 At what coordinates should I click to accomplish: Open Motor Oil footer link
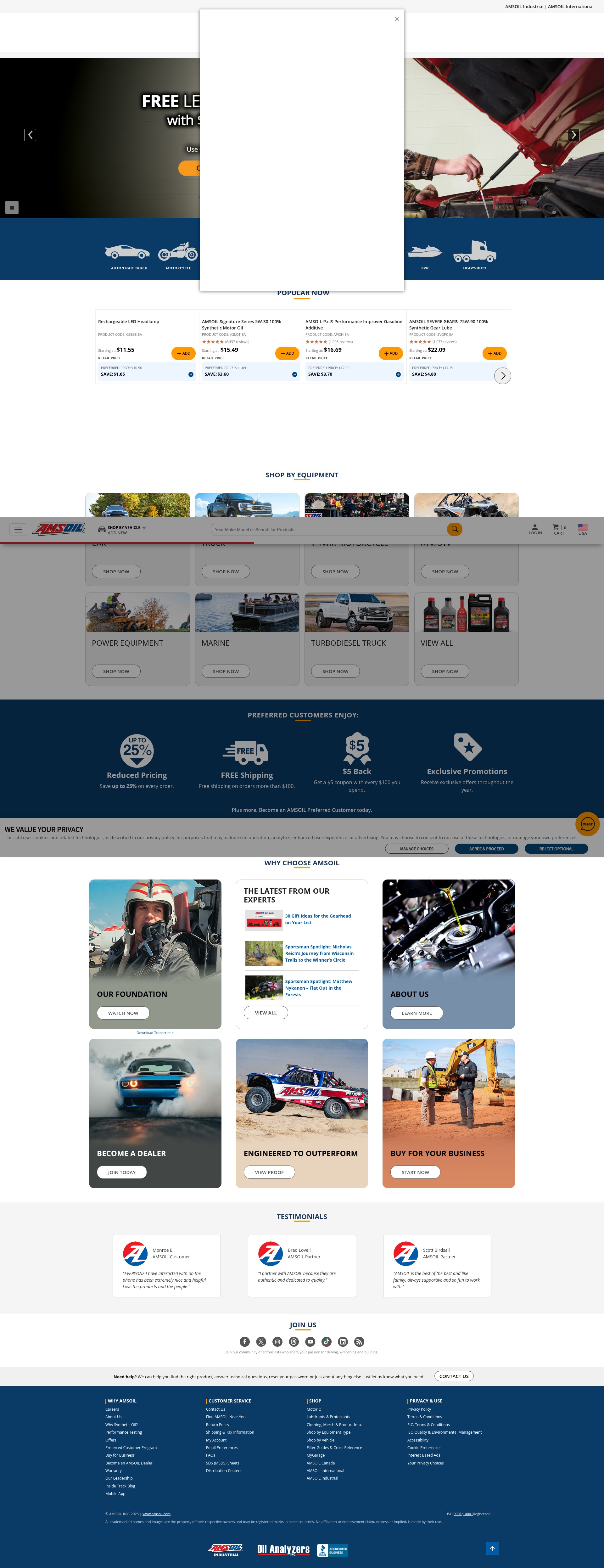[x=315, y=1409]
